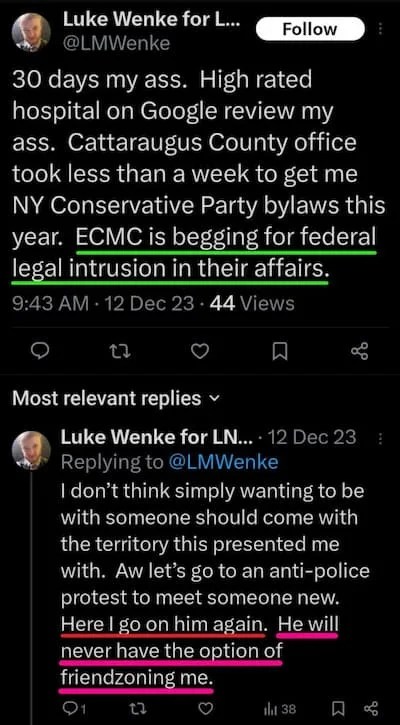400x725 pixels.
Task: Retweet the main post
Action: [120, 352]
